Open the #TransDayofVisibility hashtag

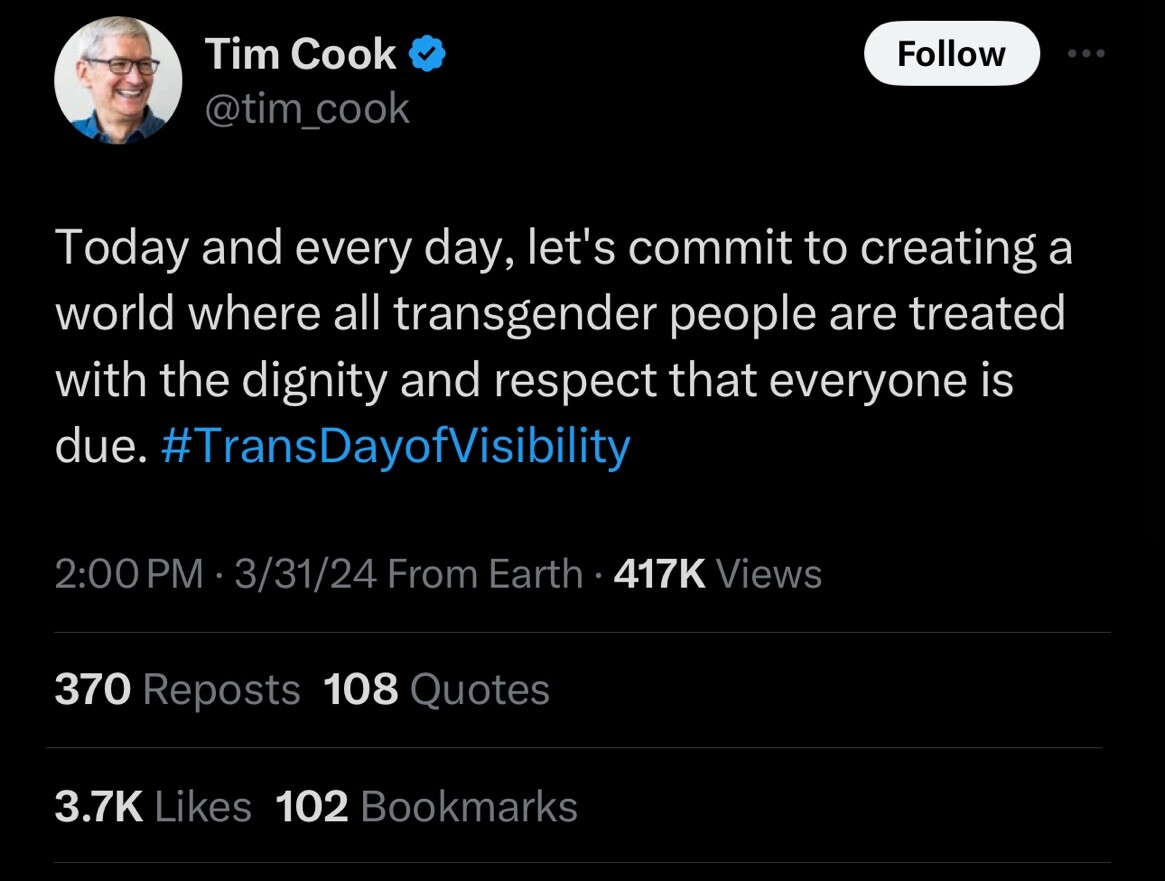(395, 447)
